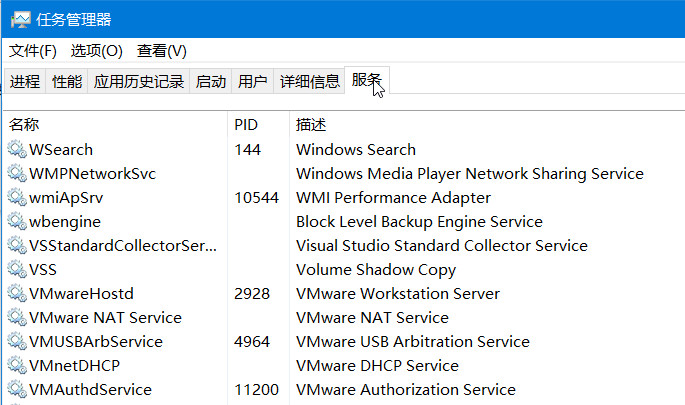685x405 pixels.
Task: Click VMware NAT Service in the description column
Action: (x=373, y=318)
